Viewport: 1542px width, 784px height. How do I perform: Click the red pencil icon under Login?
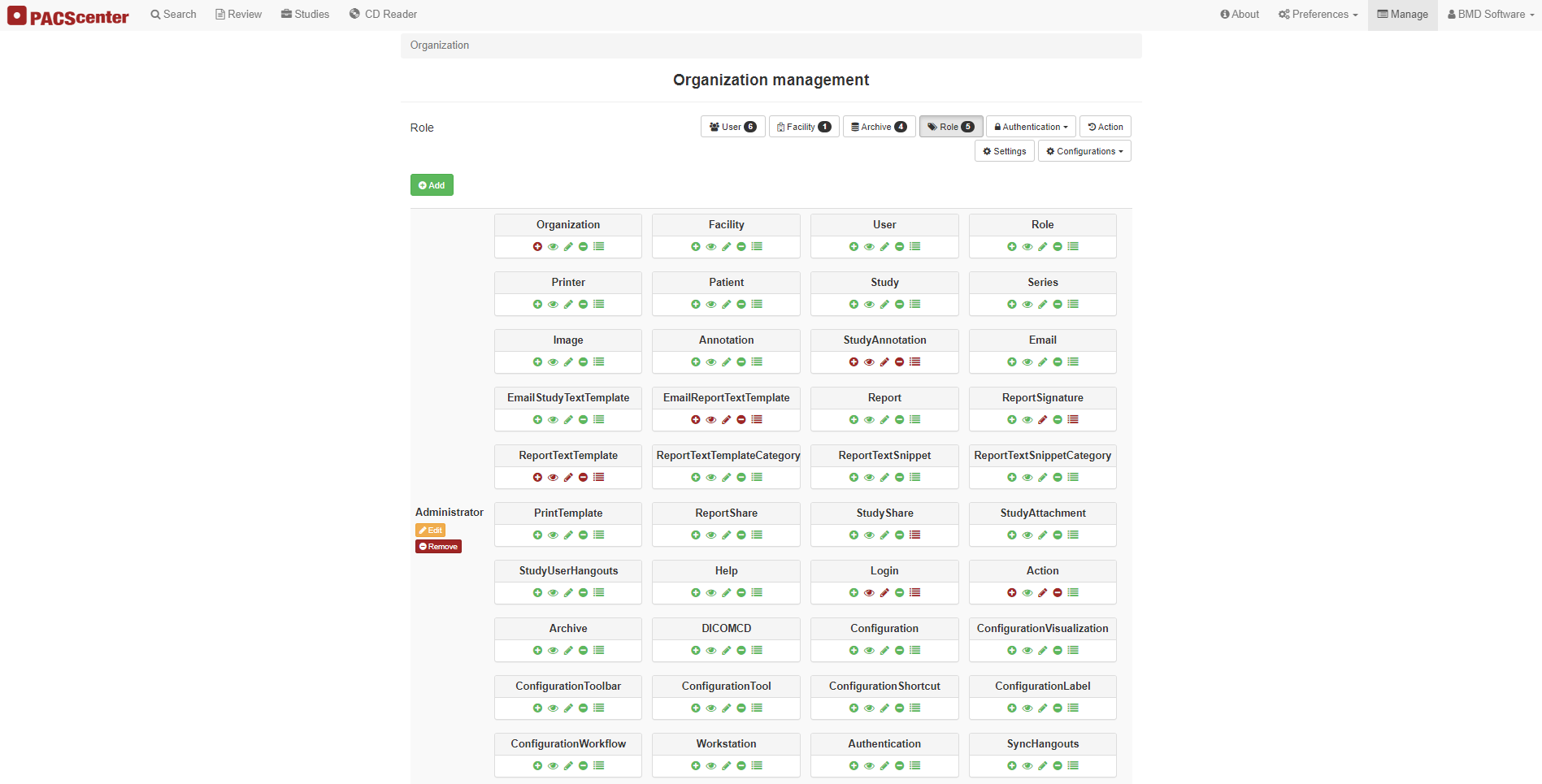(884, 593)
